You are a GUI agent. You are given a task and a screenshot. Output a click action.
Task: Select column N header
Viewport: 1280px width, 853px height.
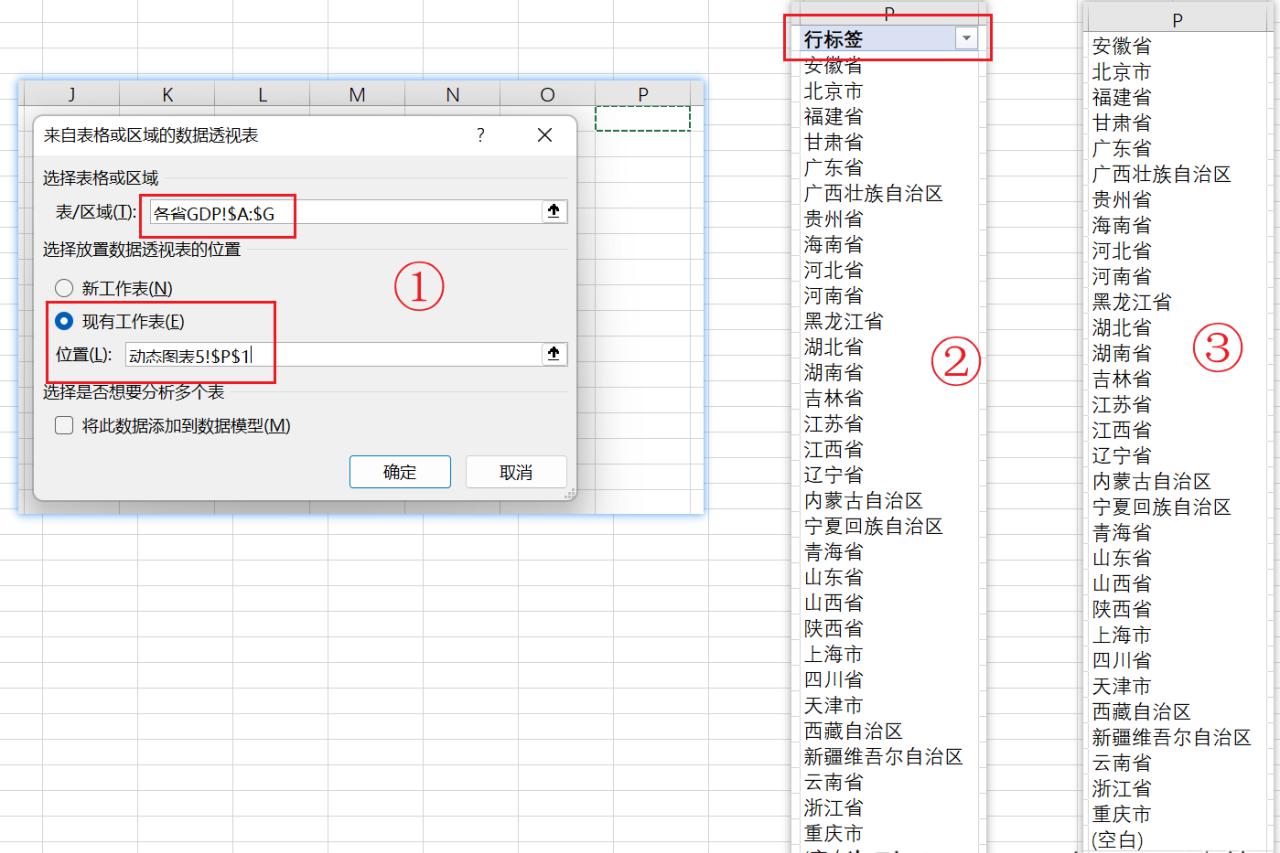point(452,95)
